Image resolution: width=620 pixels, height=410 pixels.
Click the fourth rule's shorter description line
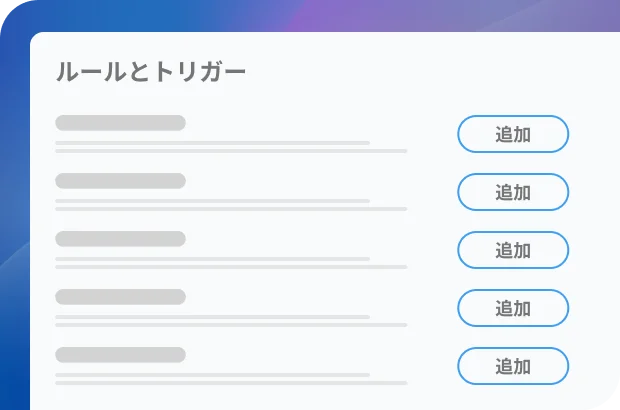point(213,317)
